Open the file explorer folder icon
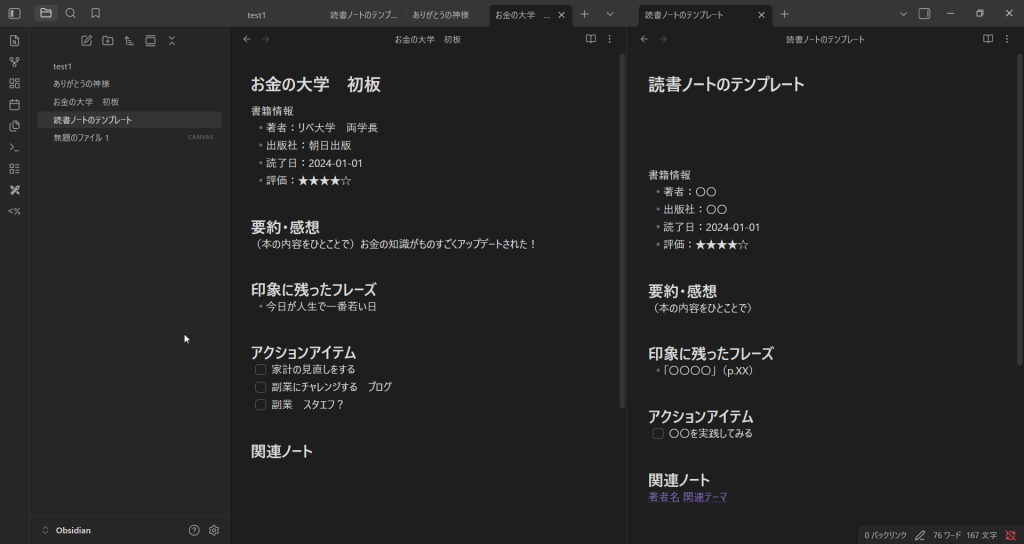 pos(46,13)
